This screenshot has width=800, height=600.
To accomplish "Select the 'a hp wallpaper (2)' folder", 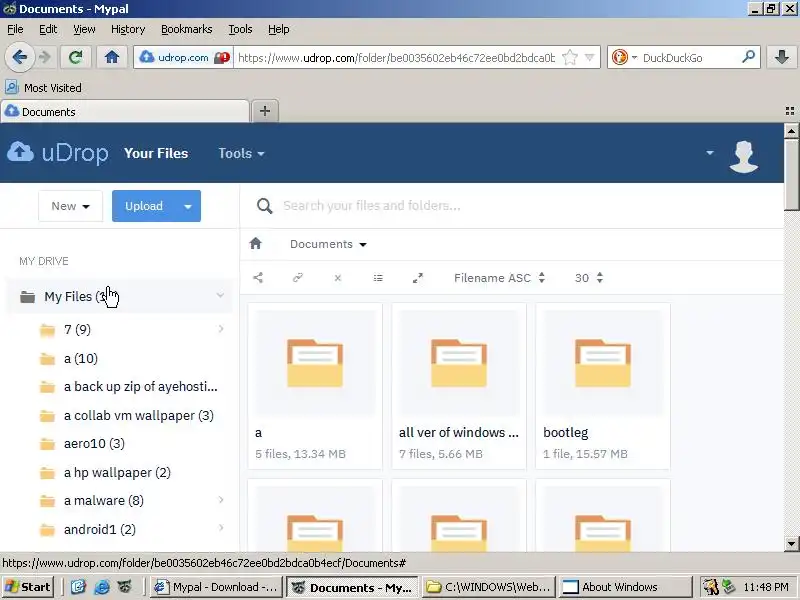I will click(117, 472).
